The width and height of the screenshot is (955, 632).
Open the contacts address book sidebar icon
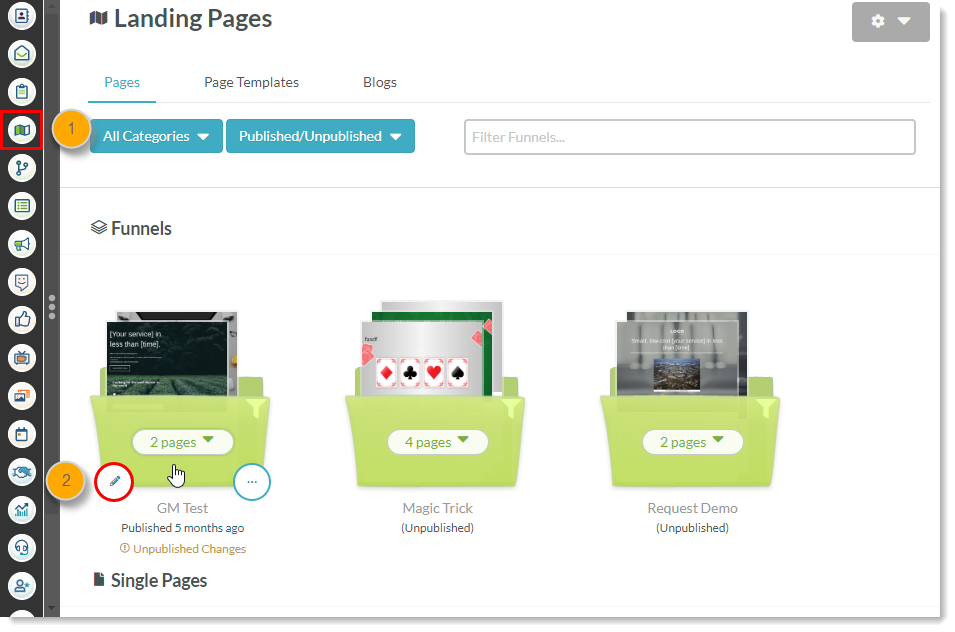pyautogui.click(x=22, y=15)
